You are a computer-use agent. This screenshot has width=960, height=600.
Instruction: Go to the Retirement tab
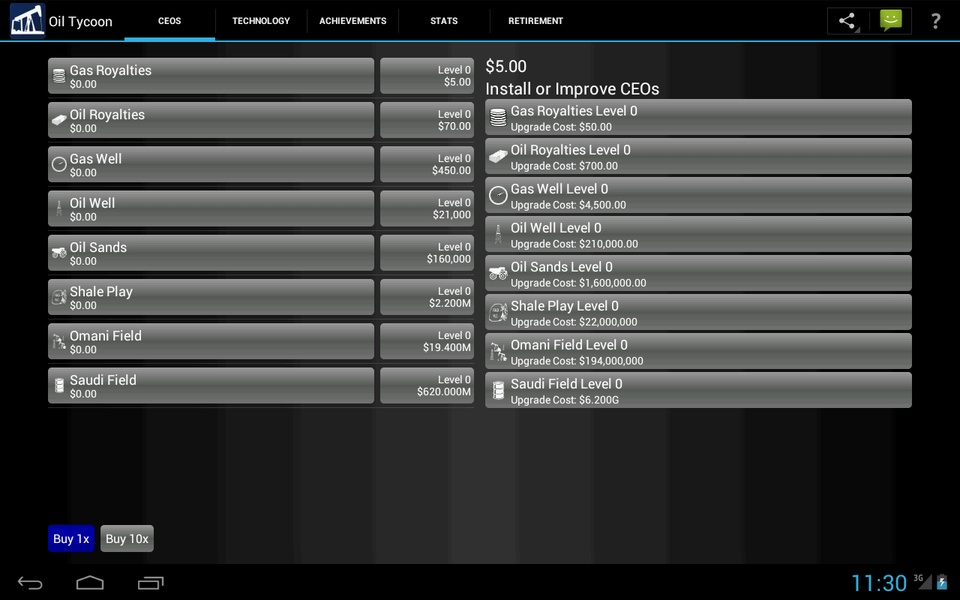point(535,21)
